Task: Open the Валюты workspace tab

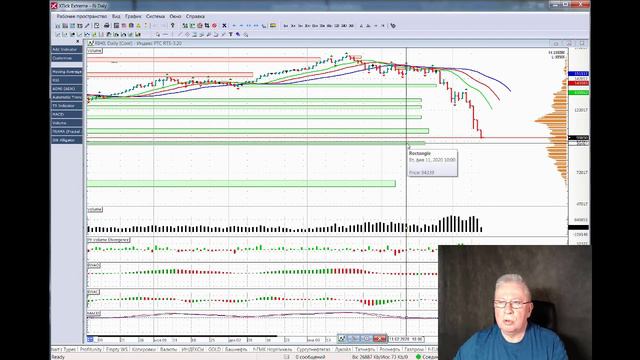Action: pyautogui.click(x=168, y=350)
